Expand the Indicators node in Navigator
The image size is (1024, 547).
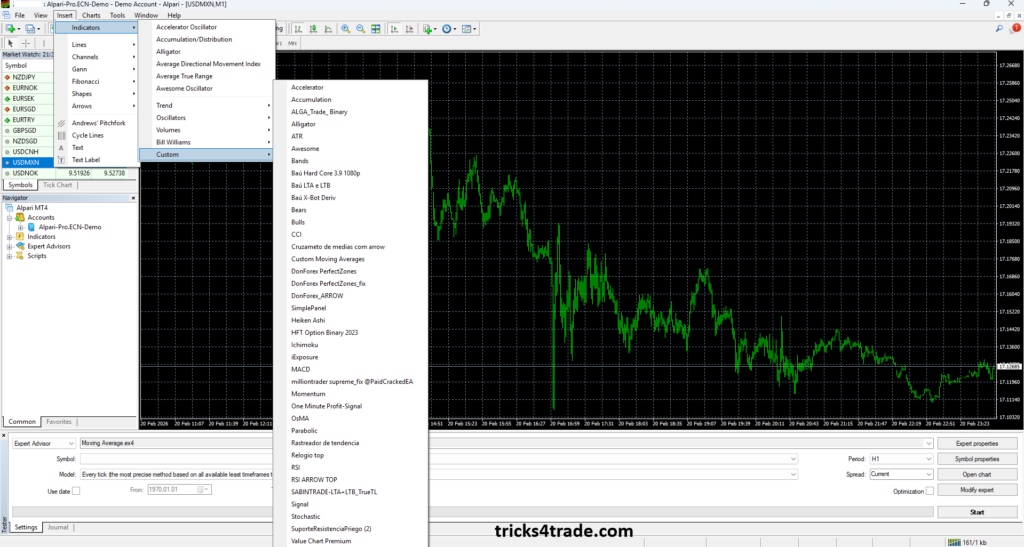10,237
